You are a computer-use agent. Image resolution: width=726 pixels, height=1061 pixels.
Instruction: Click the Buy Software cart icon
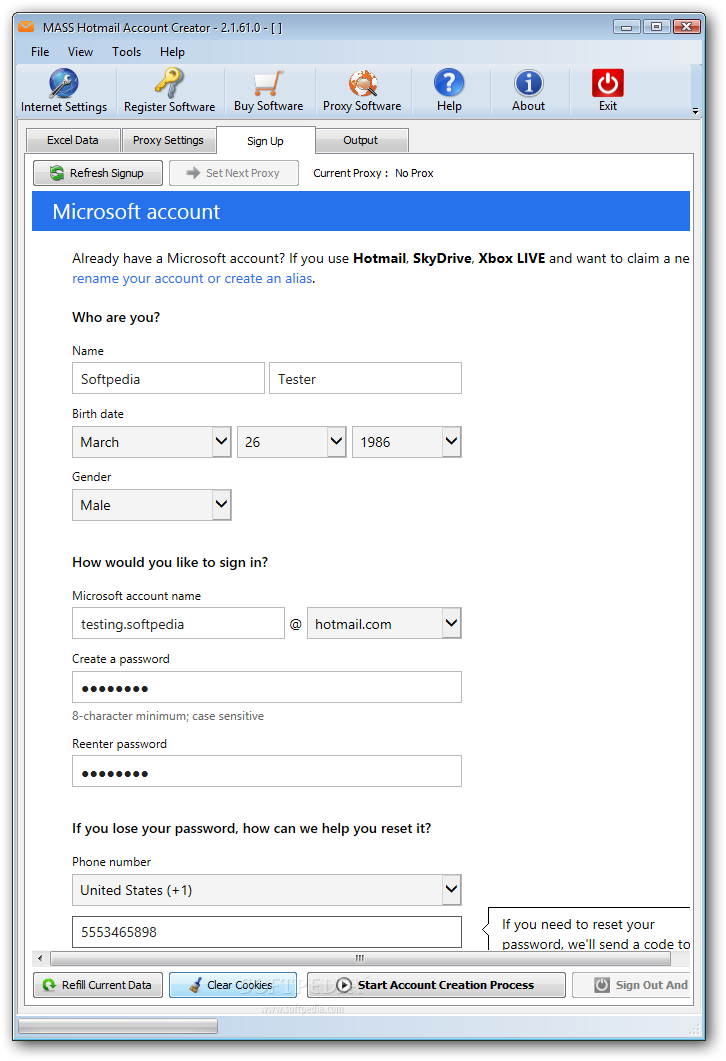[x=268, y=84]
